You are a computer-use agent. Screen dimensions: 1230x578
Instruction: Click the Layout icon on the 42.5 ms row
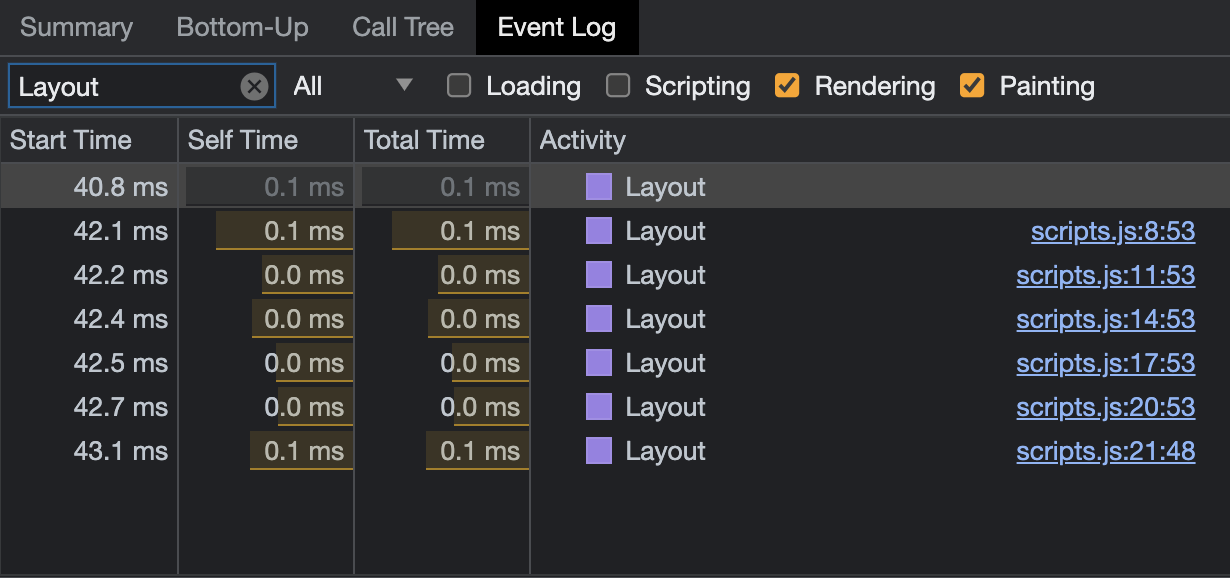pyautogui.click(x=597, y=363)
